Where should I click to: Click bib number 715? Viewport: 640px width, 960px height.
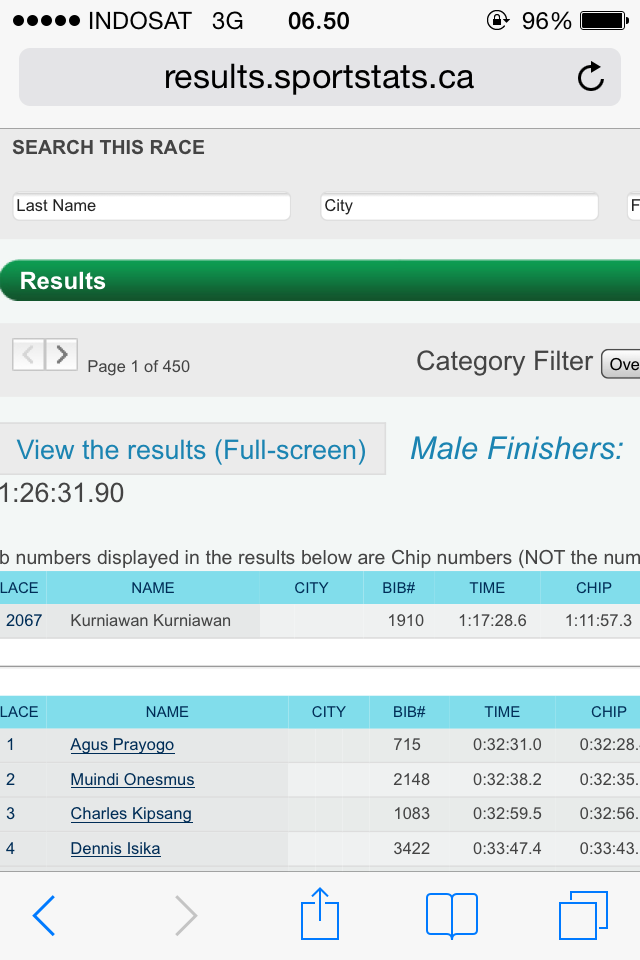pyautogui.click(x=407, y=744)
